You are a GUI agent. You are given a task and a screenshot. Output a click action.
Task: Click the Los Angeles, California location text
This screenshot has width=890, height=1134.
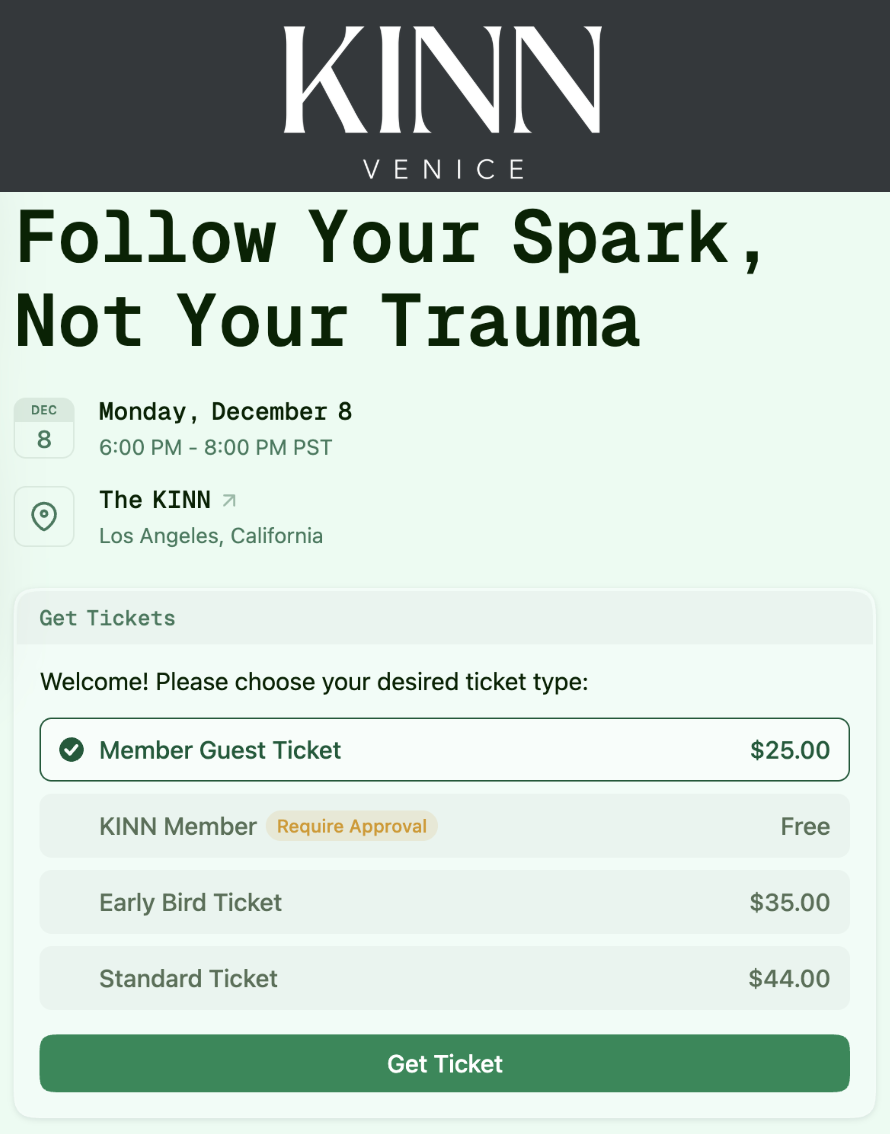211,536
